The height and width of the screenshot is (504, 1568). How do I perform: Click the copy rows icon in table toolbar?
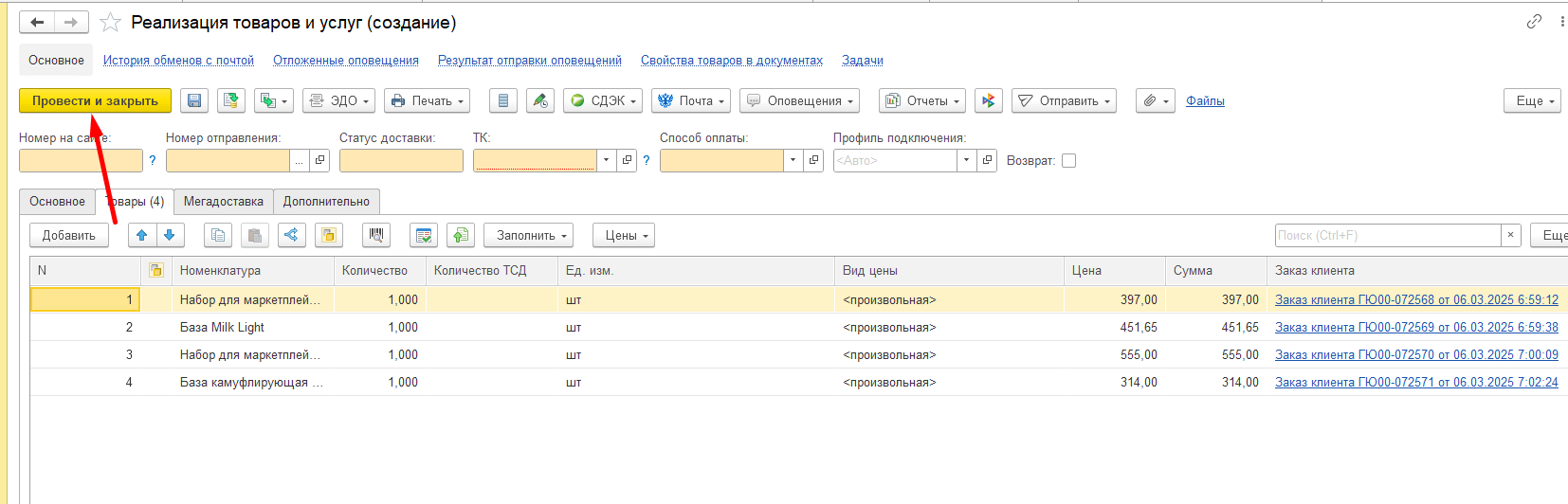(218, 235)
